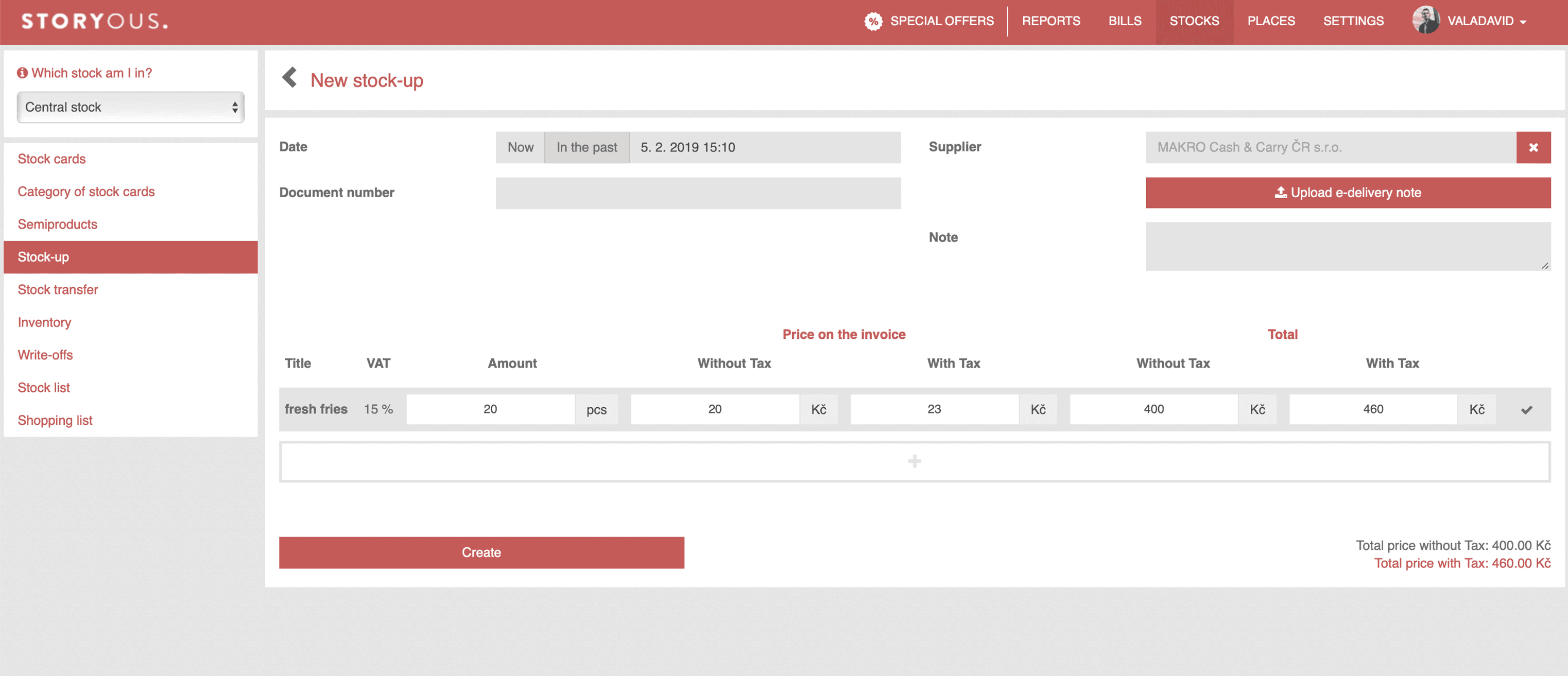Click the info icon beside Which stock am I in

coord(23,73)
